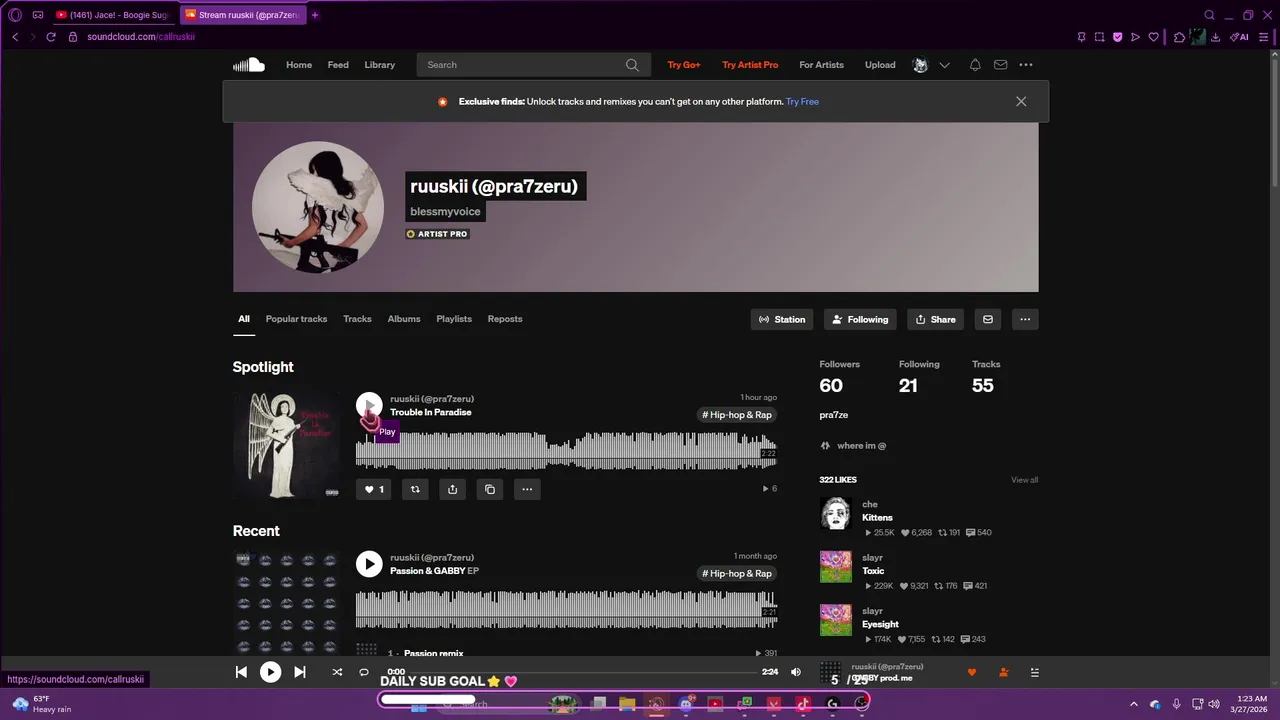Like Trouble In Paradise
Viewport: 1280px width, 720px height.
pyautogui.click(x=374, y=489)
